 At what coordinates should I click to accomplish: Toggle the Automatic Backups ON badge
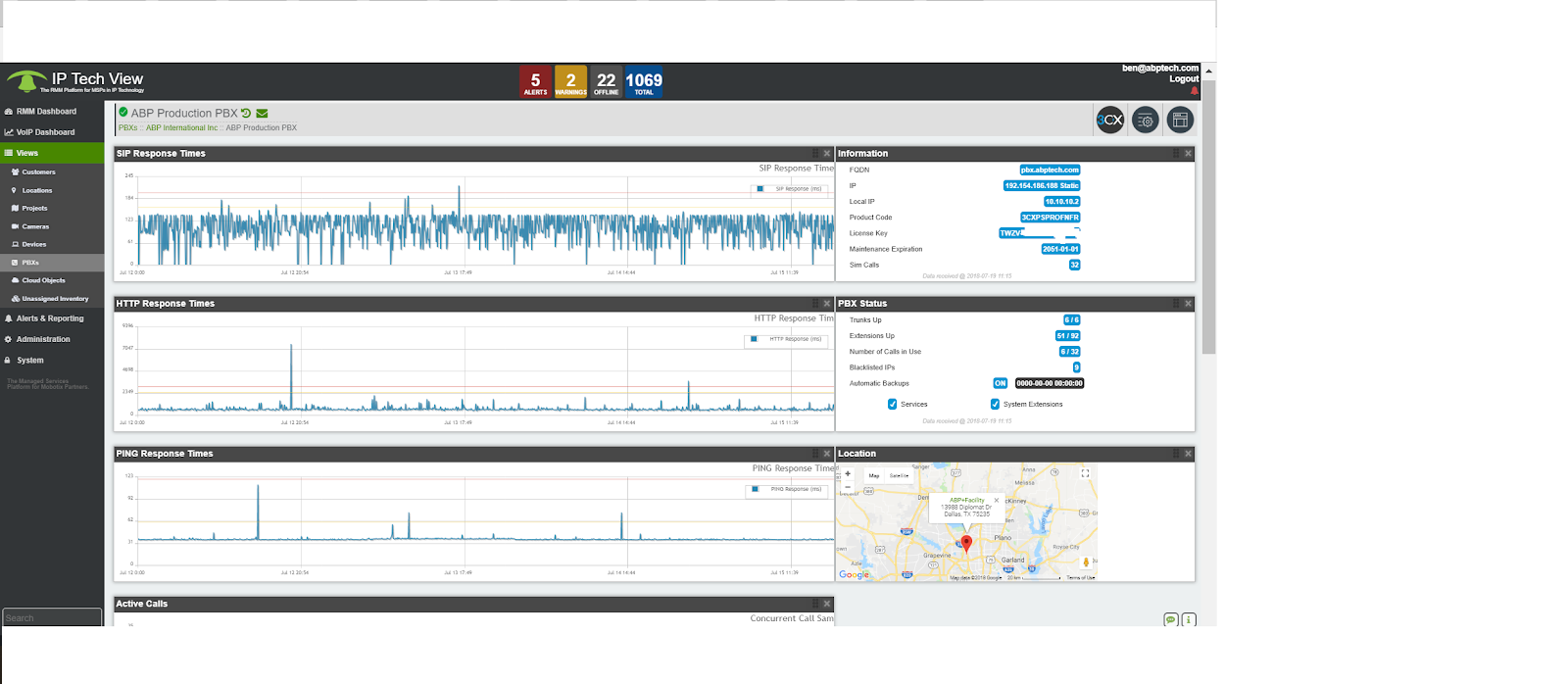(1000, 383)
